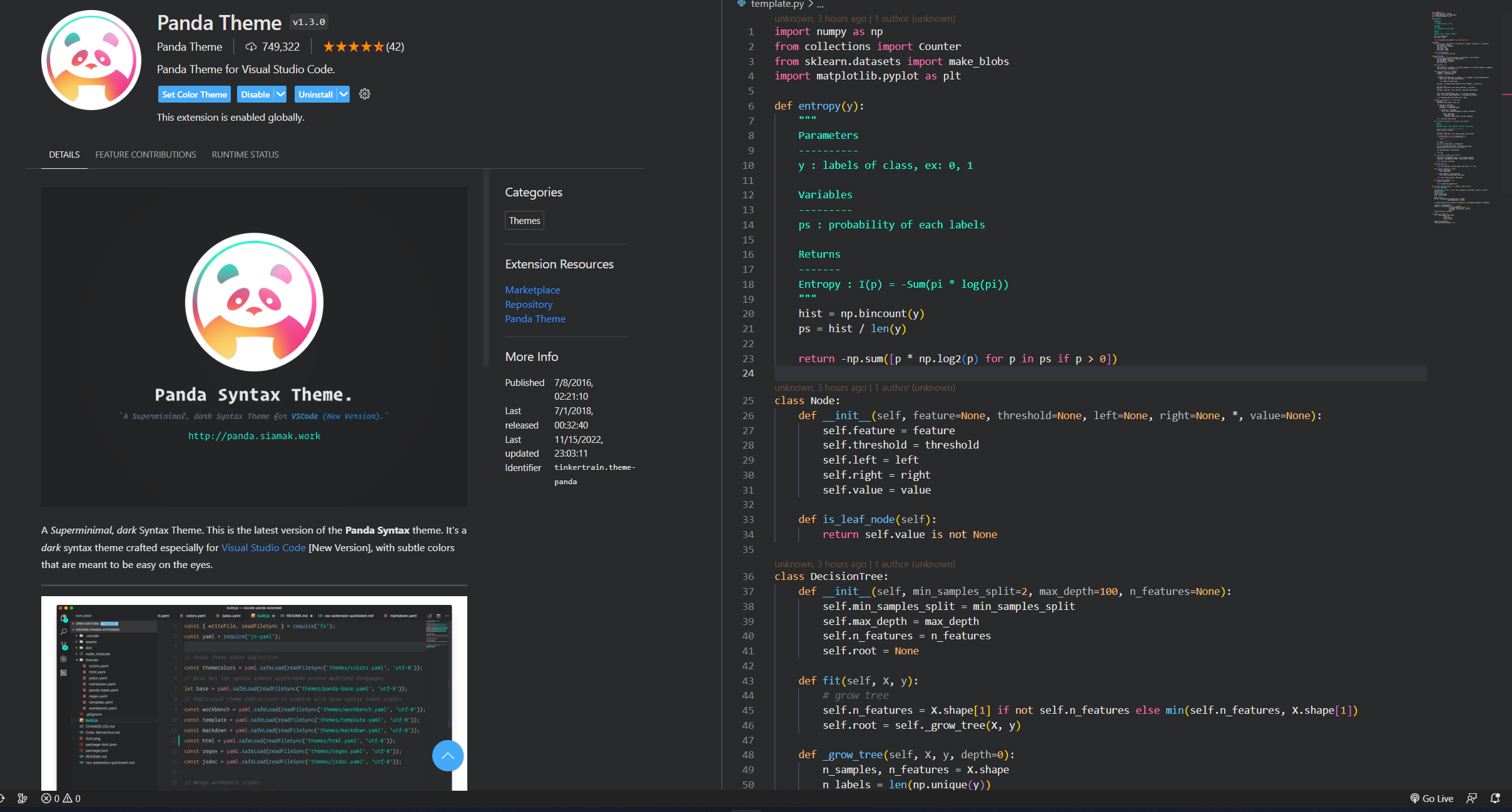Click the star rating for Panda Theme
1512x812 pixels.
click(x=353, y=46)
